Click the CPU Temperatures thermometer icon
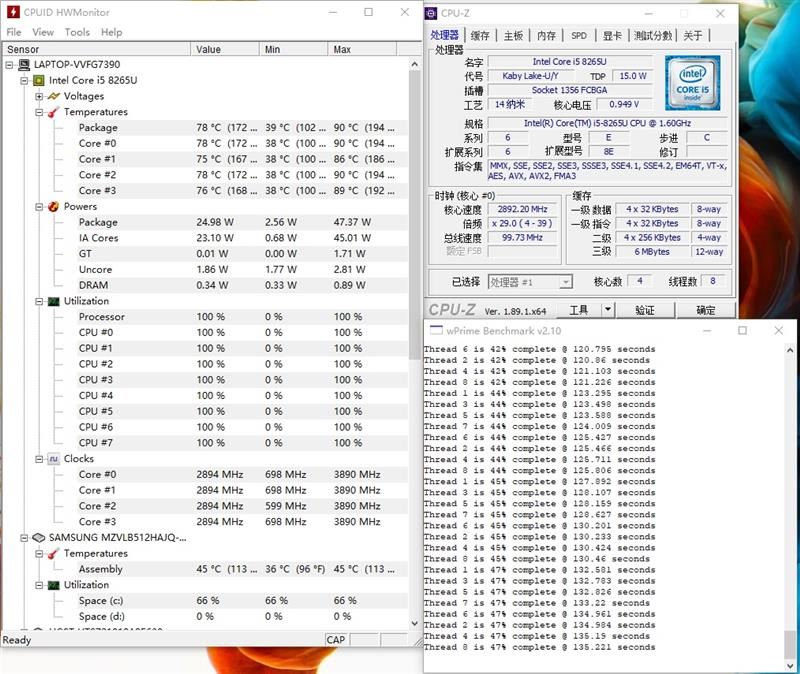800x674 pixels. (x=54, y=112)
